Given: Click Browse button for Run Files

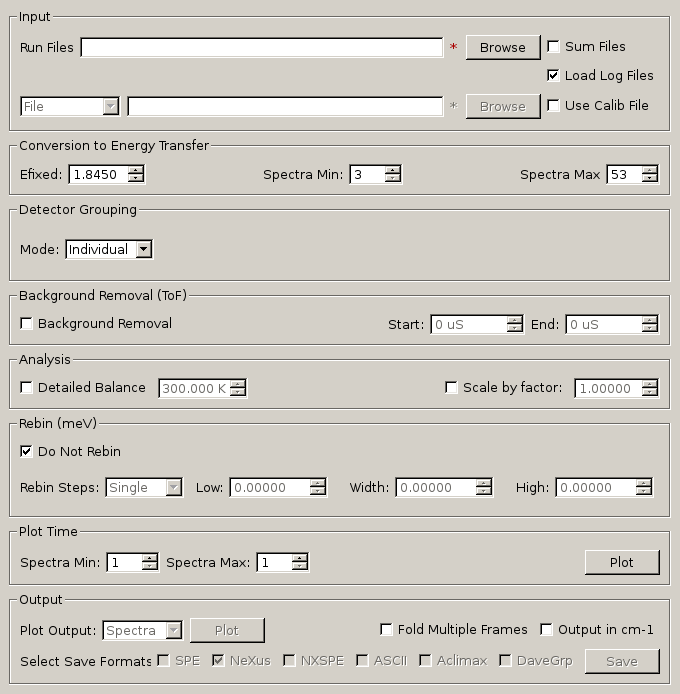Looking at the screenshot, I should [502, 47].
